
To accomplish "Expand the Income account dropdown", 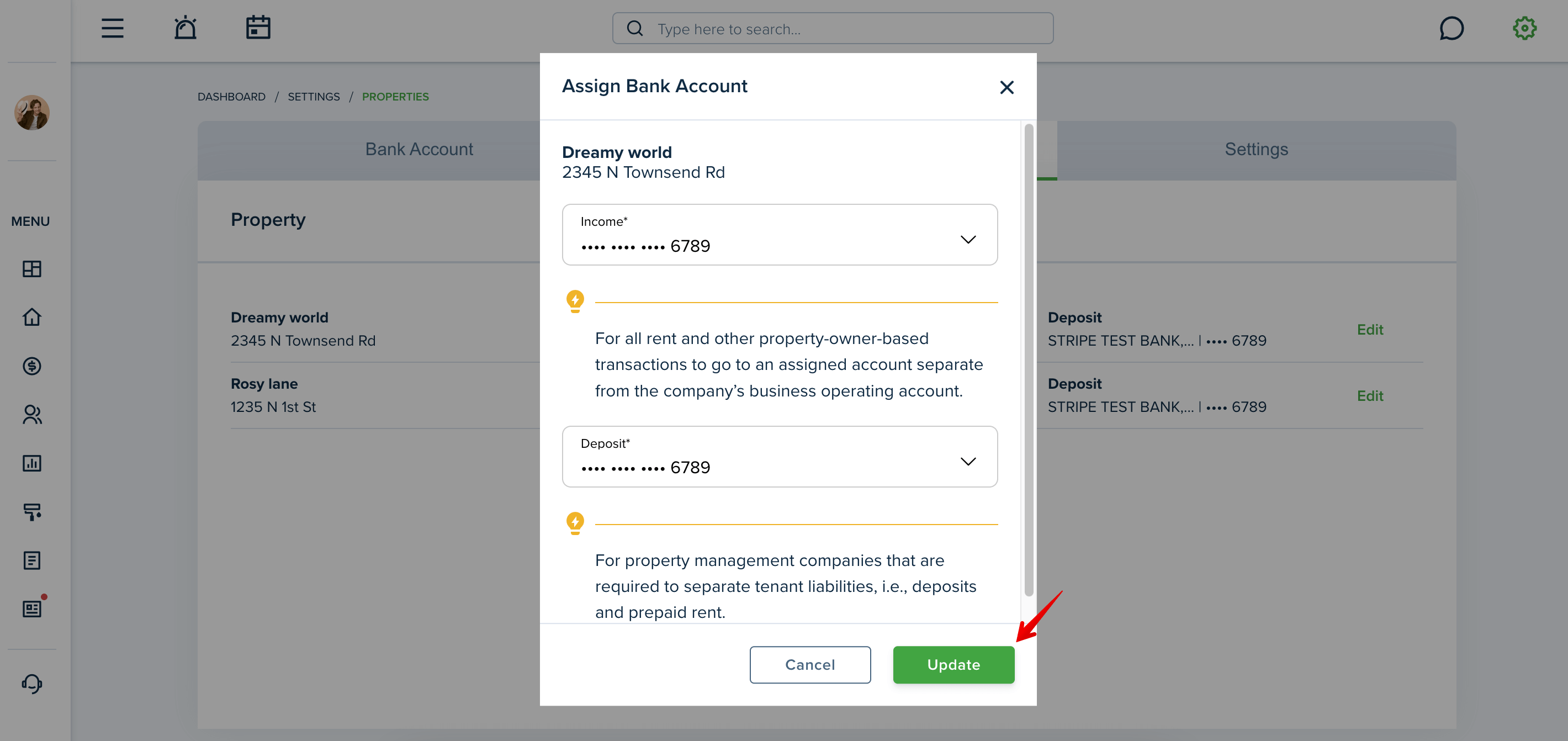I will (780, 235).
